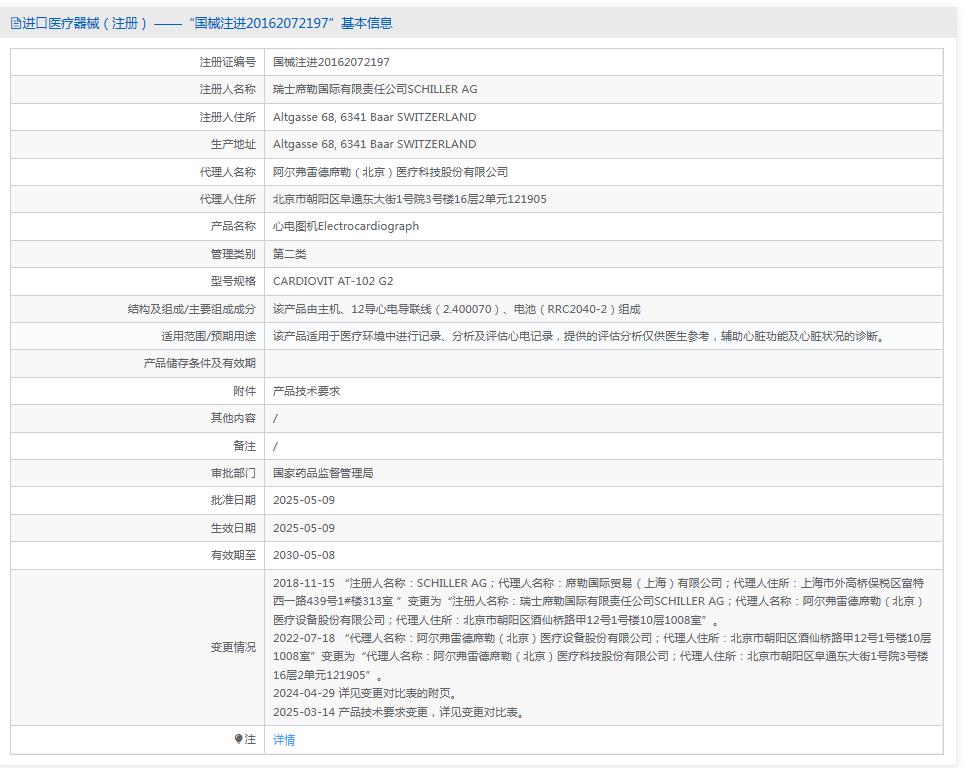Click the product name 心电图机Electrocardiograph
Image resolution: width=969 pixels, height=768 pixels.
(346, 226)
